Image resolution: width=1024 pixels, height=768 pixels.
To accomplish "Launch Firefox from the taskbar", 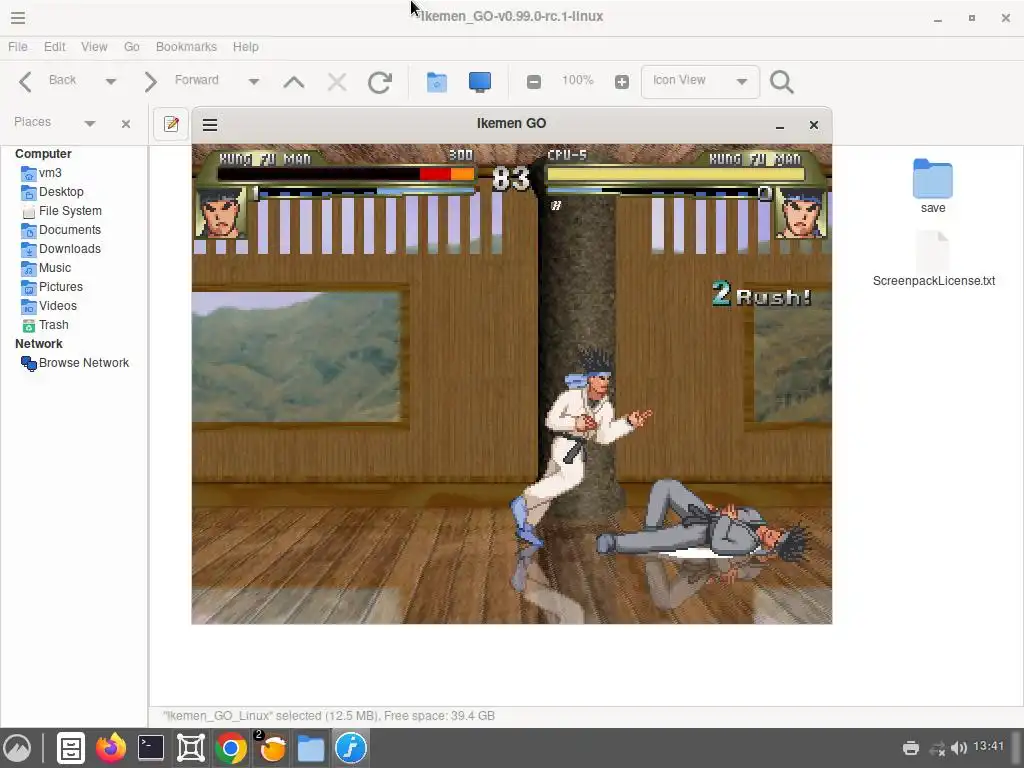I will (x=111, y=748).
